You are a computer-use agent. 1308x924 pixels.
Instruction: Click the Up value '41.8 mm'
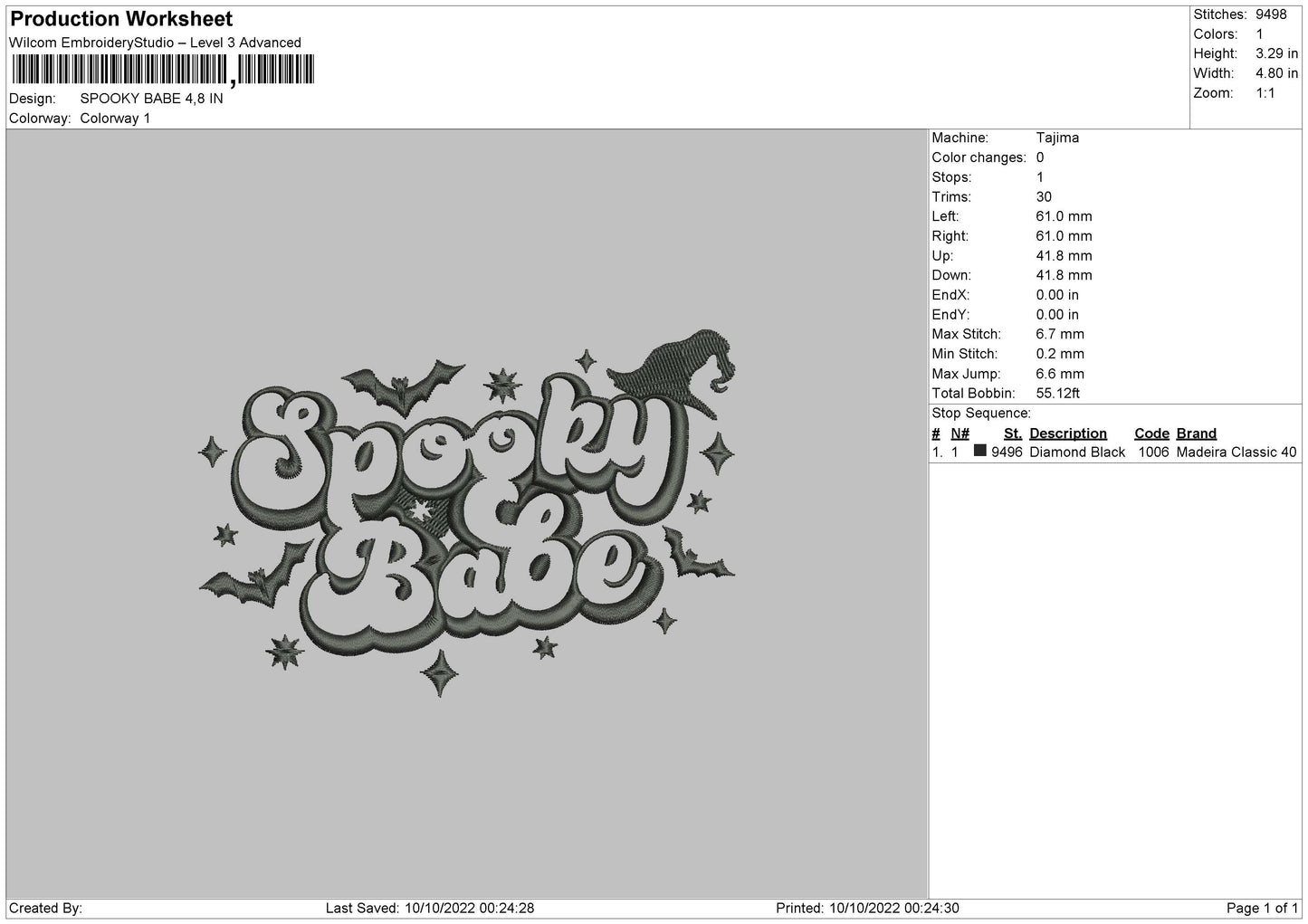(1064, 256)
